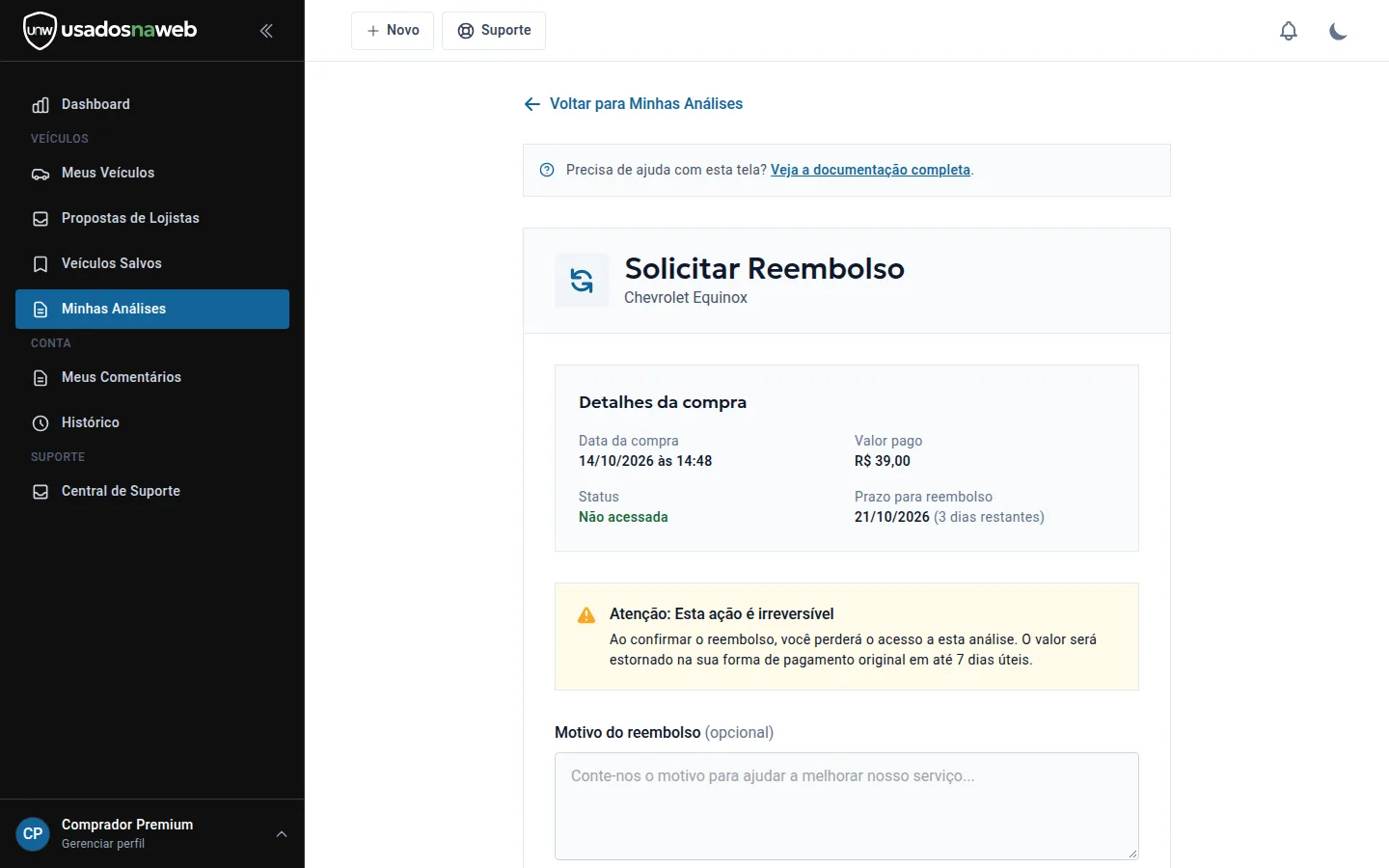Image resolution: width=1389 pixels, height=868 pixels.
Task: Toggle dark mode moon icon
Action: coord(1338,31)
